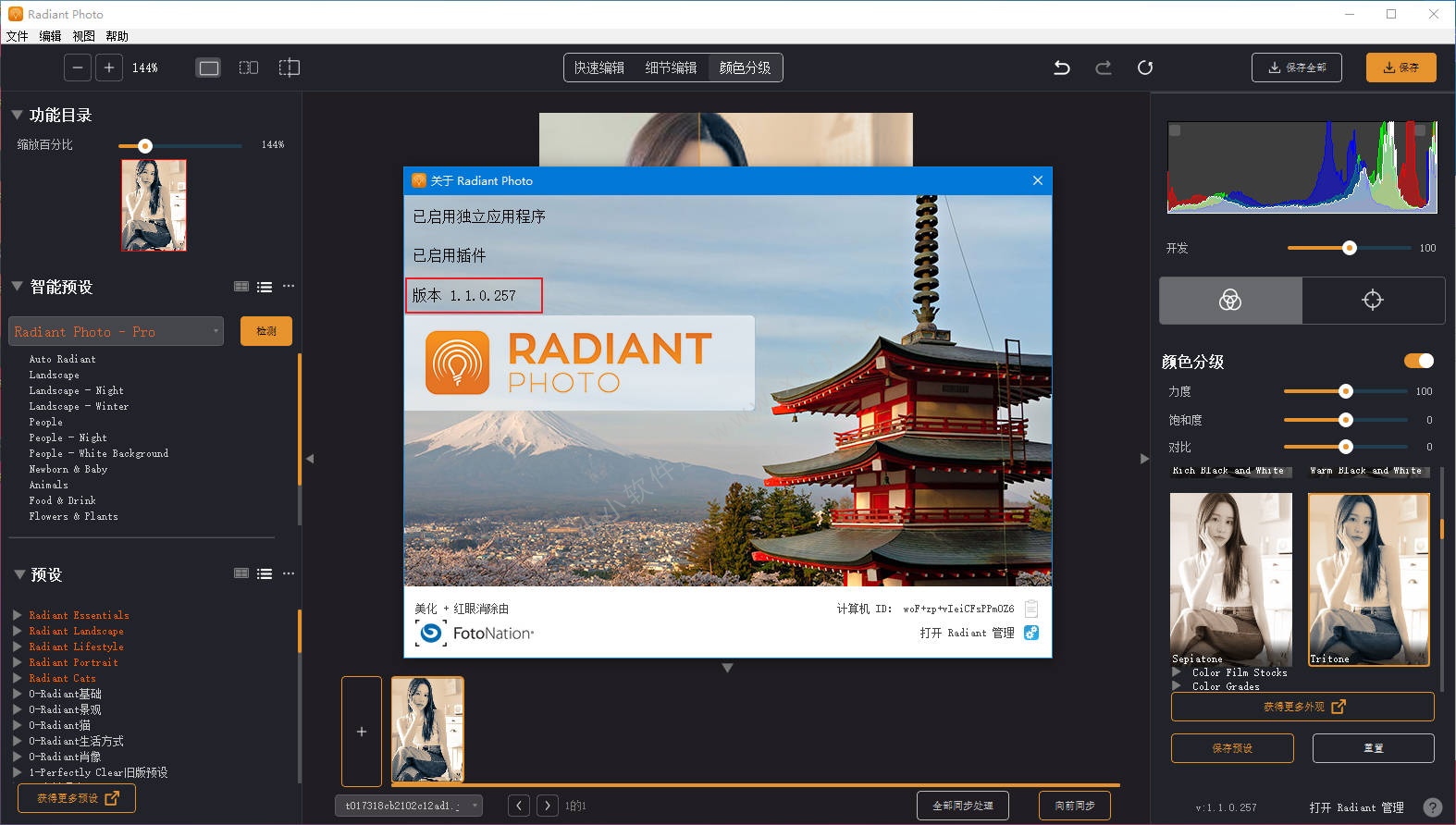Click help question mark icon
This screenshot has width=1456, height=825.
point(1433,807)
